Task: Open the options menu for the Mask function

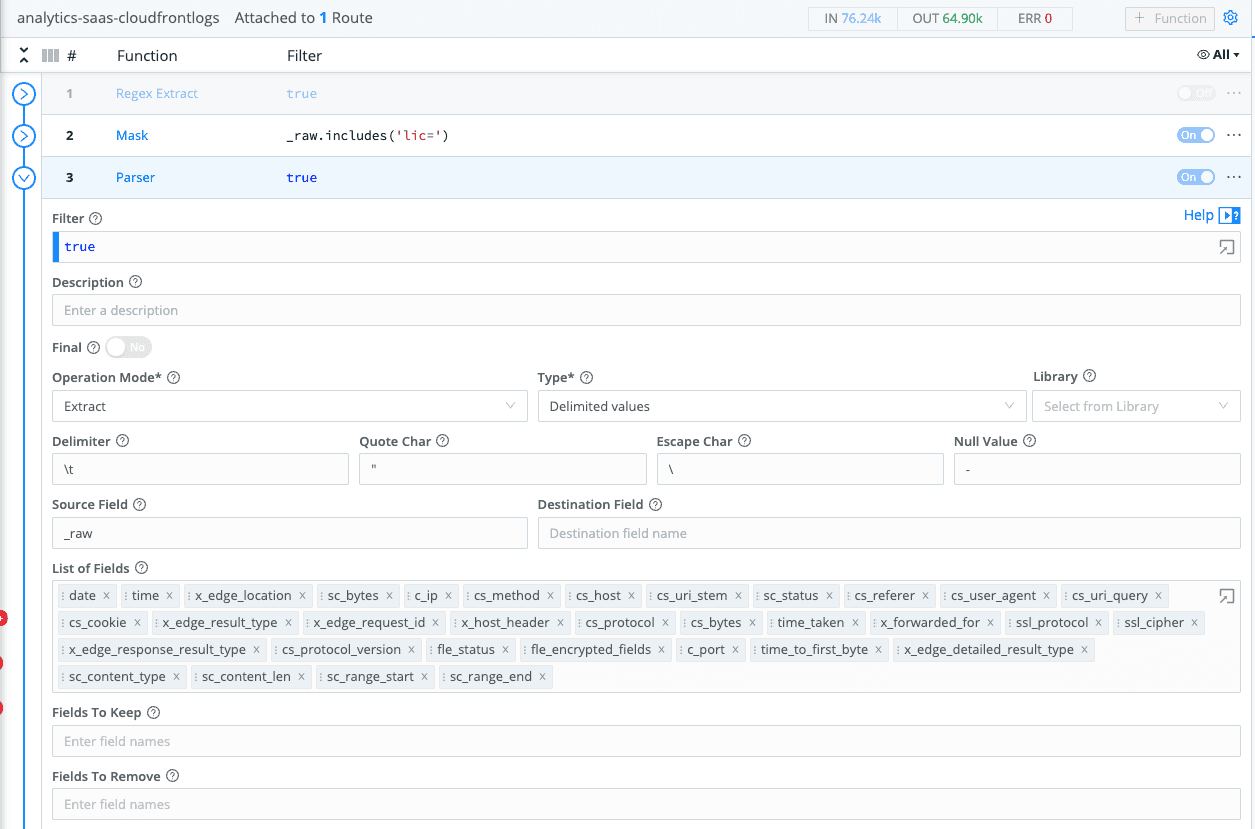Action: point(1233,135)
